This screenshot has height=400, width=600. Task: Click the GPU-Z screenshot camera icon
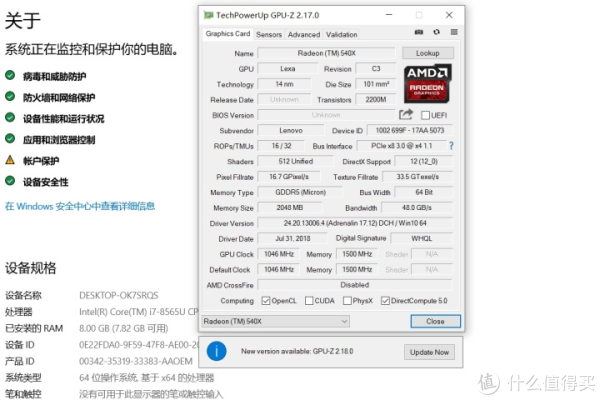419,32
